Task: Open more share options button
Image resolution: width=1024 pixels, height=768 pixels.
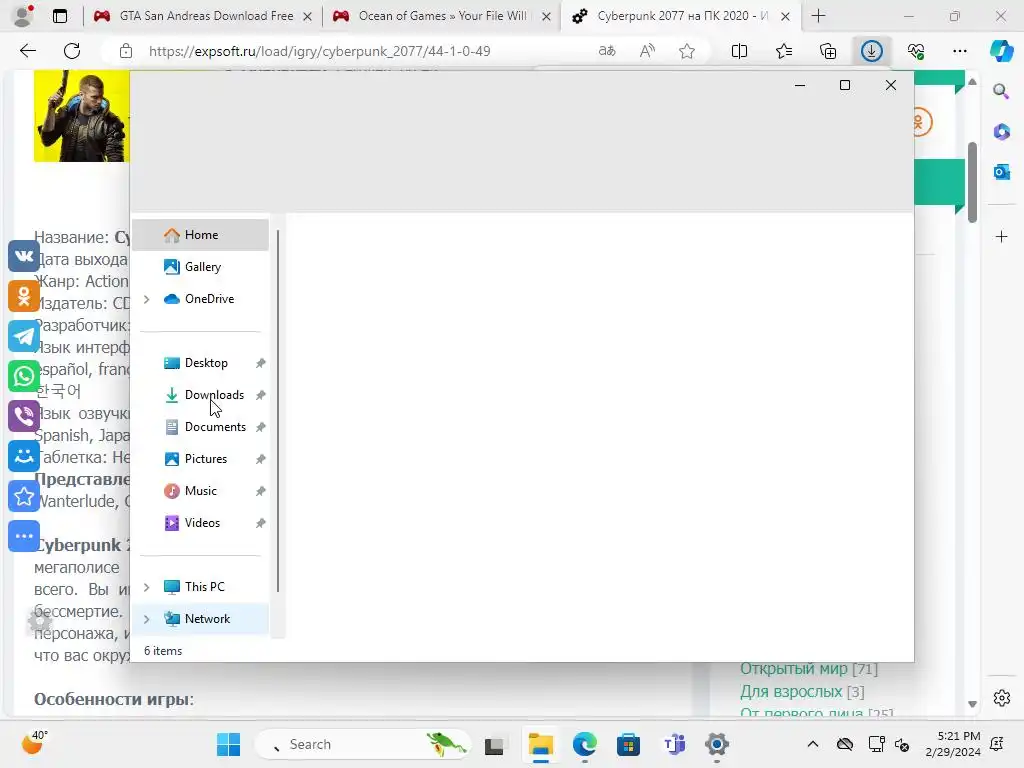Action: coord(24,536)
